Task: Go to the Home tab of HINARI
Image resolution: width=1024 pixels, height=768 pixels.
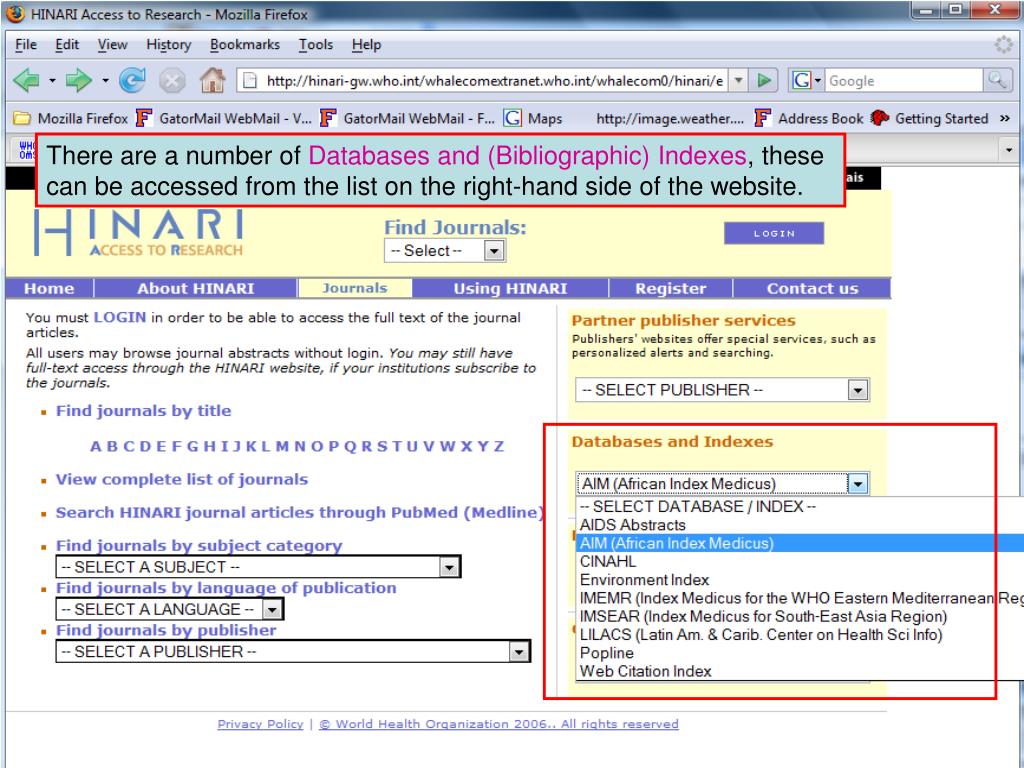Action: pos(49,288)
